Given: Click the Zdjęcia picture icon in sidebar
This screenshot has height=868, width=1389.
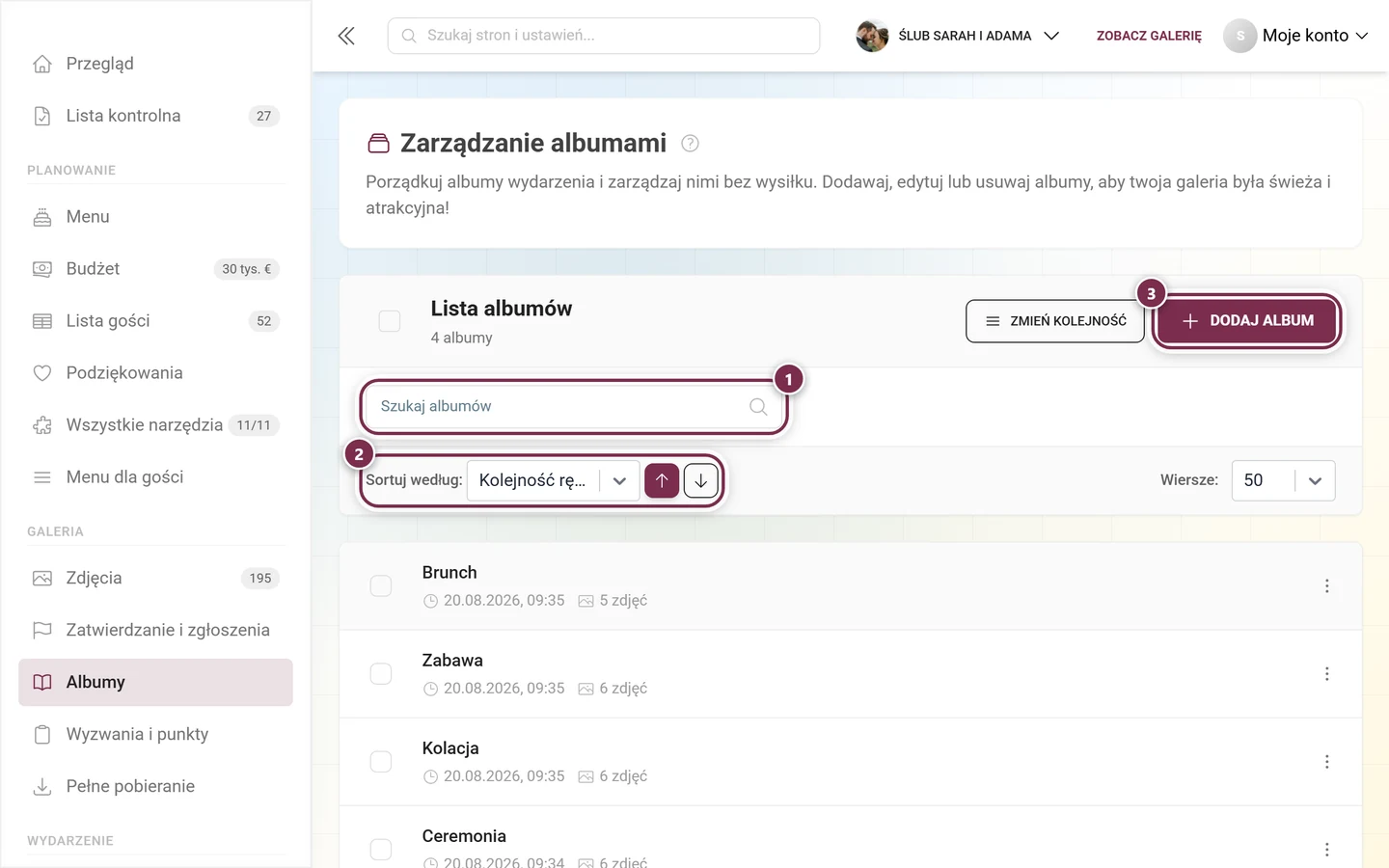Looking at the screenshot, I should (42, 579).
